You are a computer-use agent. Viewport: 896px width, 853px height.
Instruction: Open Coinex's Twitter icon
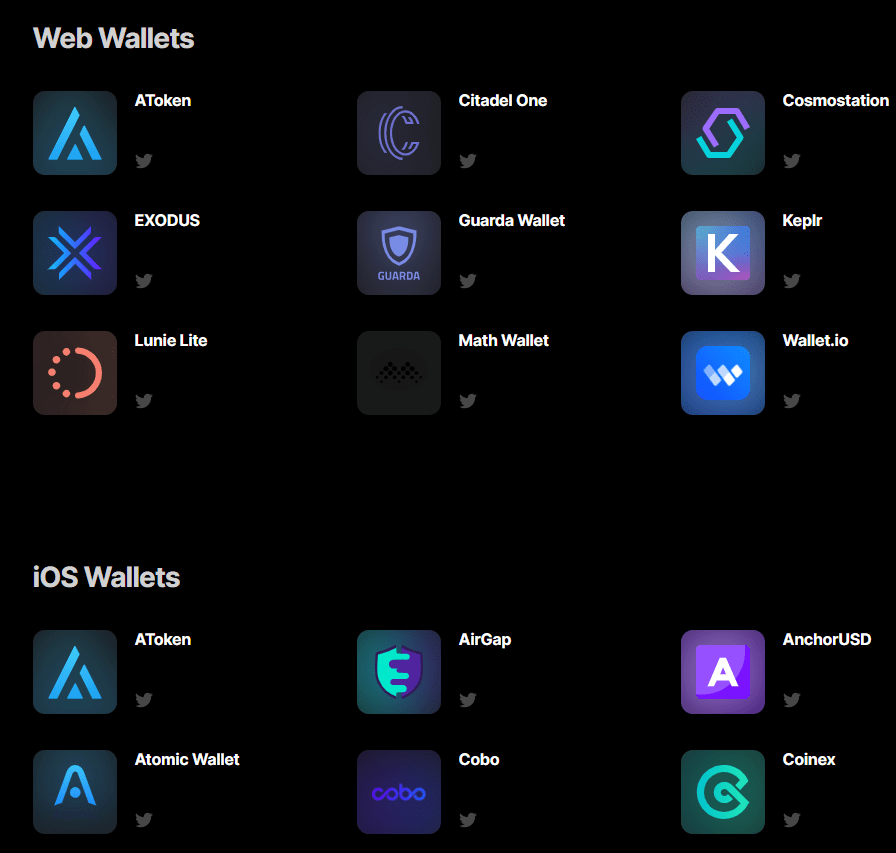tap(792, 819)
